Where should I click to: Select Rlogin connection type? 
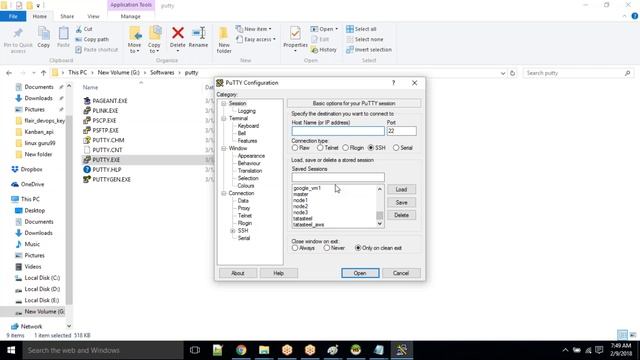tap(345, 148)
